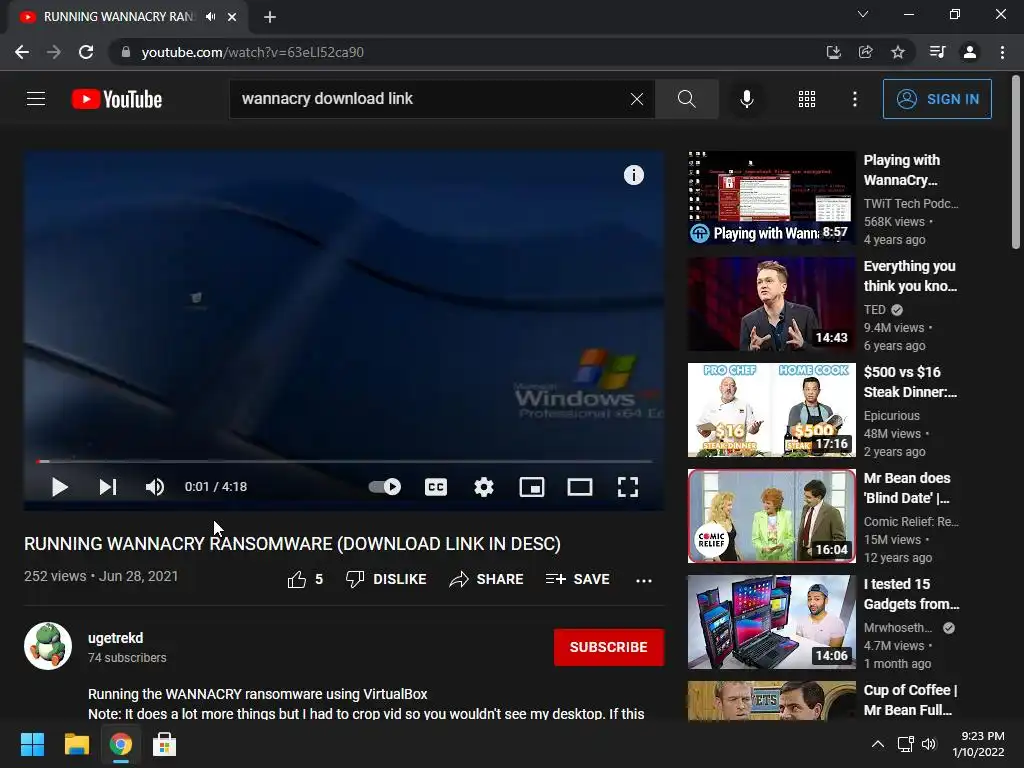Image resolution: width=1024 pixels, height=768 pixels.
Task: Close the RUNNING WANNACRY tab
Action: click(232, 17)
